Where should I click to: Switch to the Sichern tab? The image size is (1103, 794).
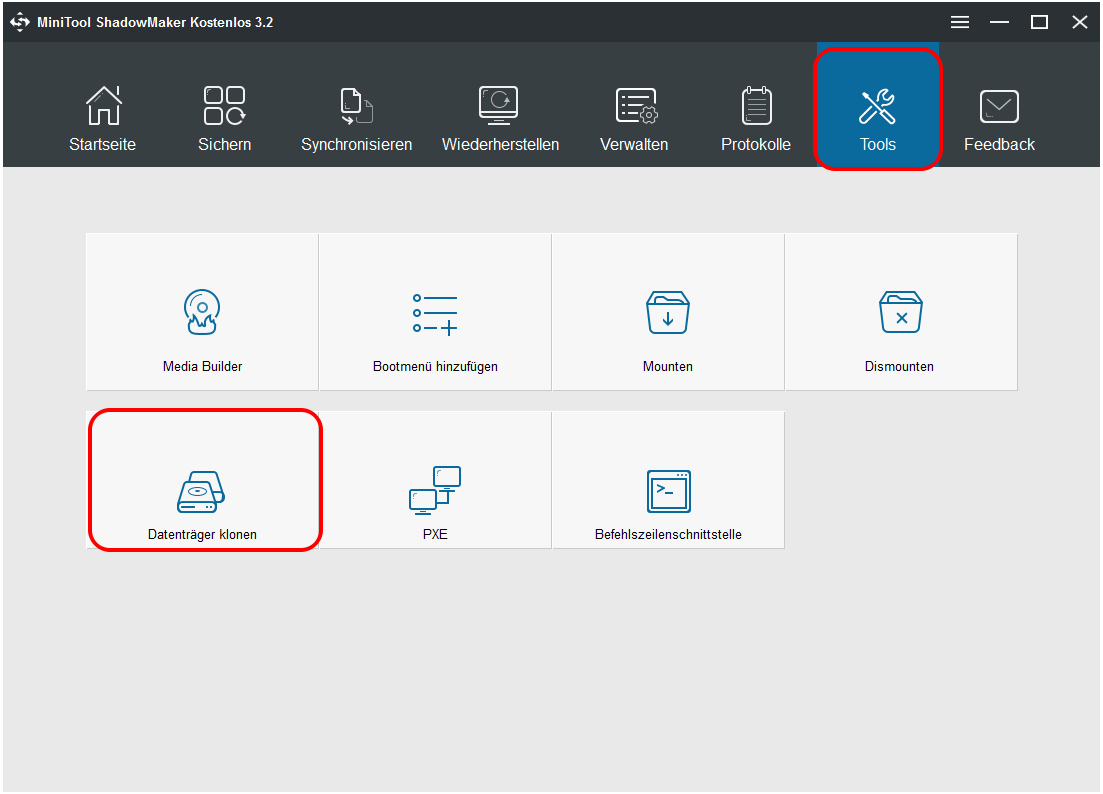pyautogui.click(x=224, y=118)
